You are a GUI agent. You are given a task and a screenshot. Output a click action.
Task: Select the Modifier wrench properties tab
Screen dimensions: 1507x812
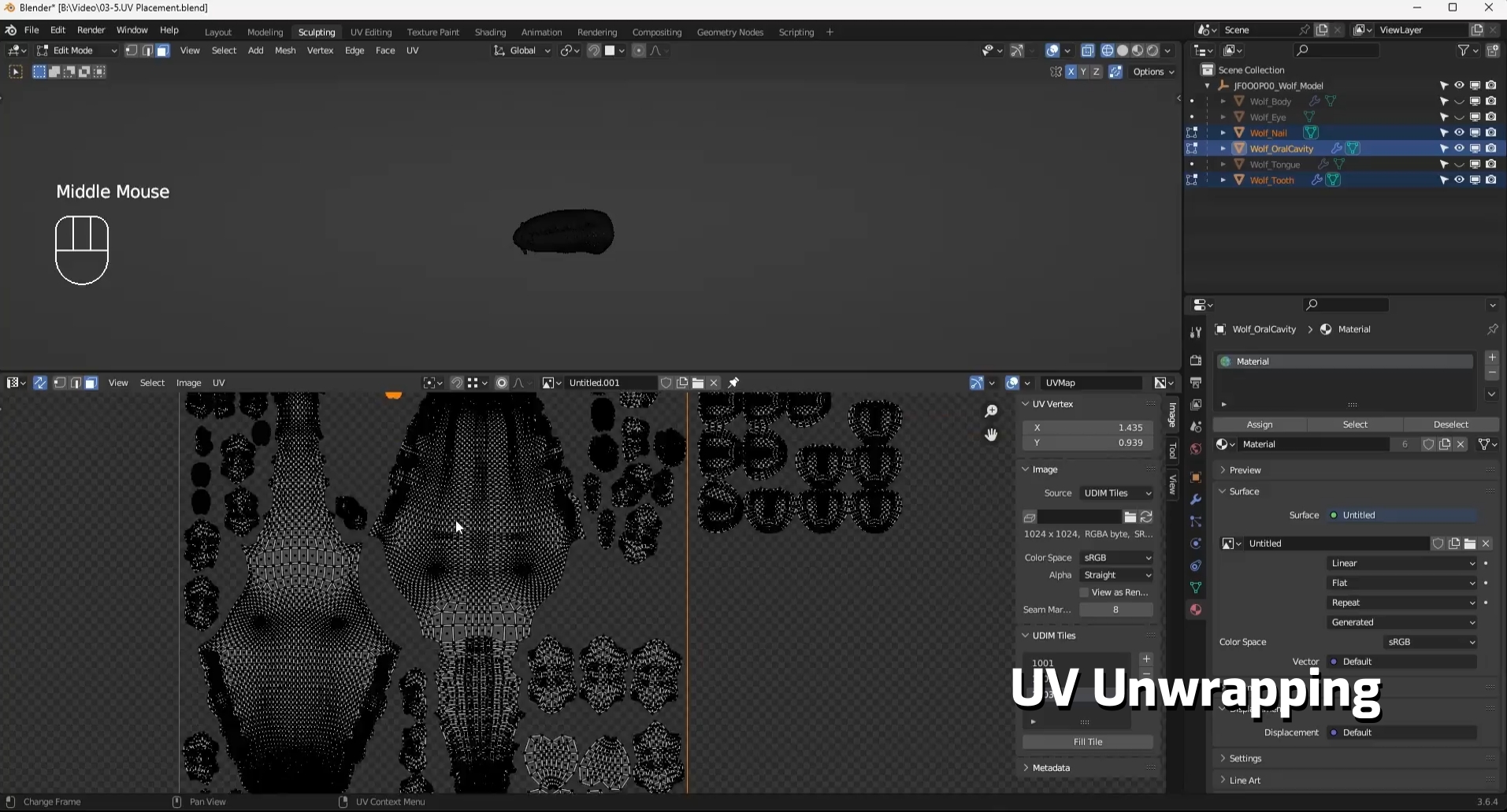click(x=1196, y=499)
